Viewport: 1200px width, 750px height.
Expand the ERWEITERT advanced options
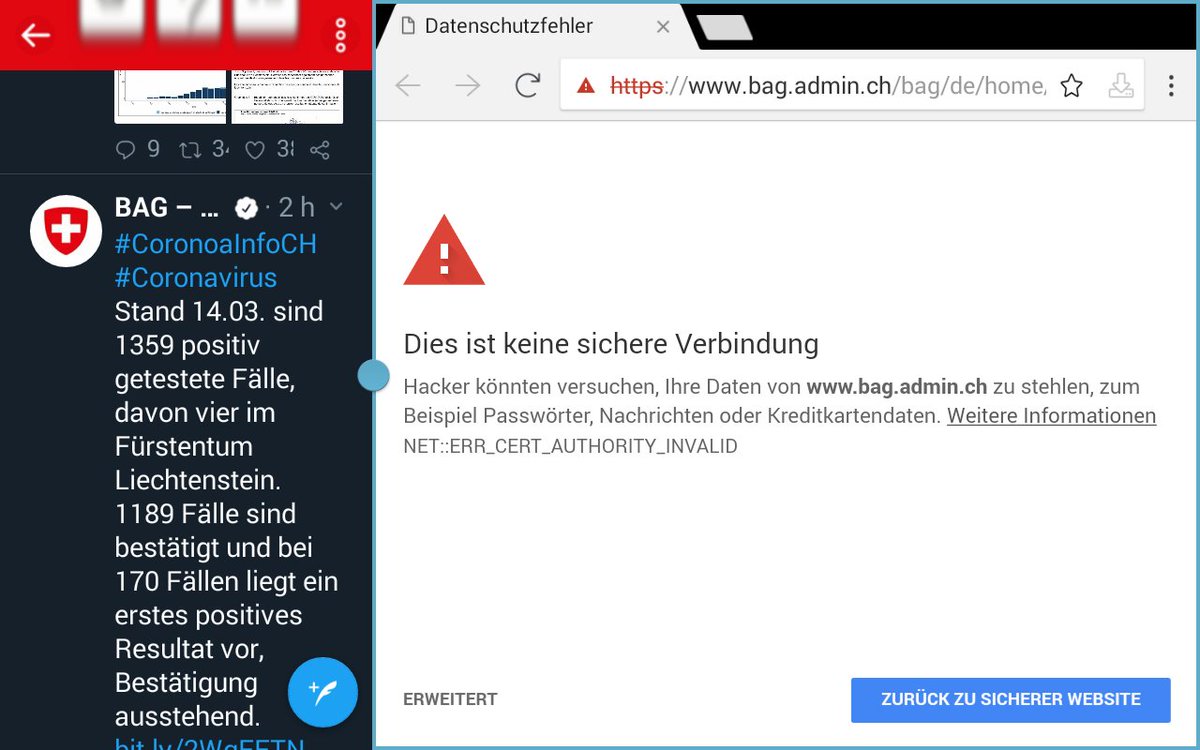[x=450, y=700]
